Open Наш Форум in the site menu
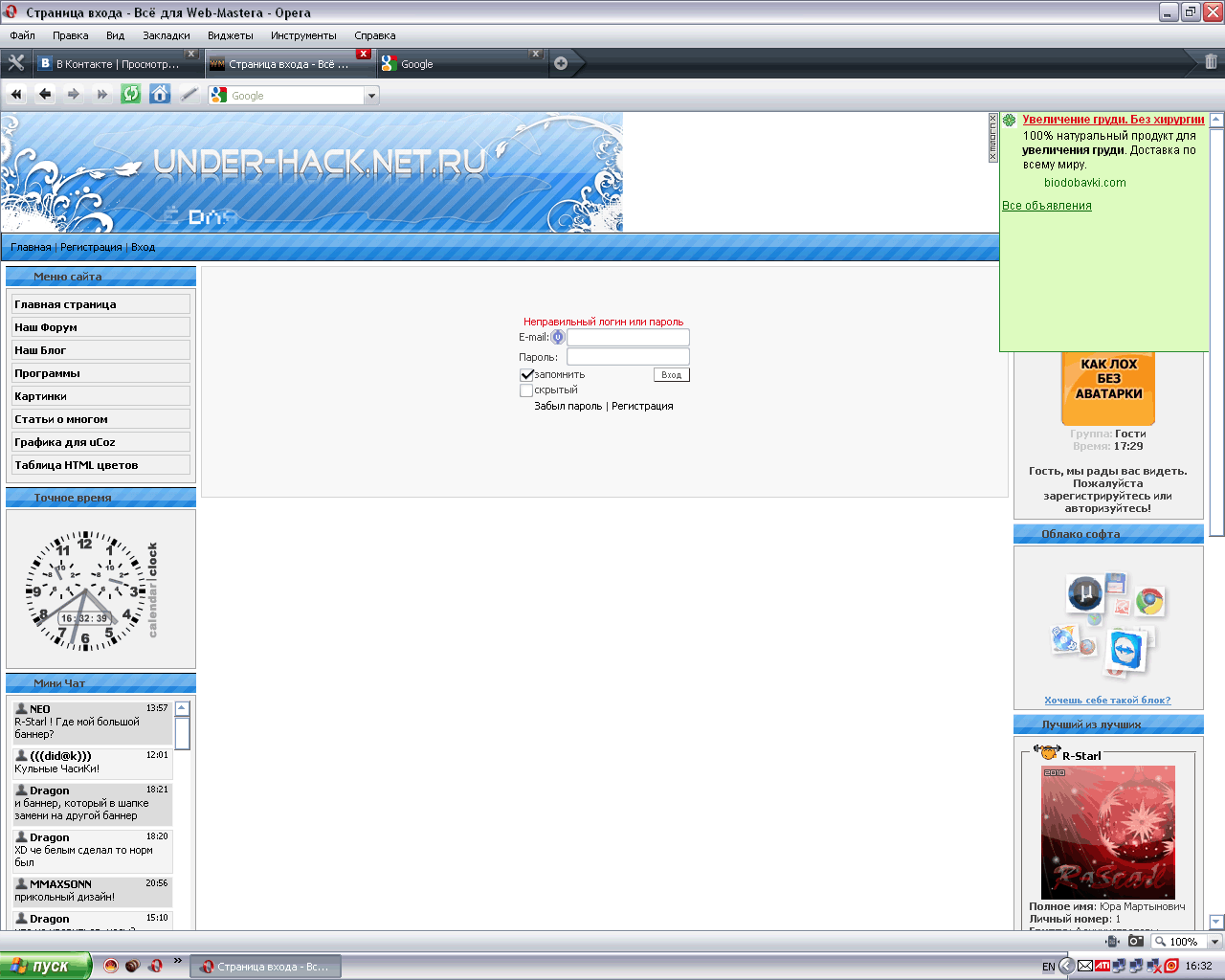Screen dimensions: 1225x980 (x=100, y=326)
